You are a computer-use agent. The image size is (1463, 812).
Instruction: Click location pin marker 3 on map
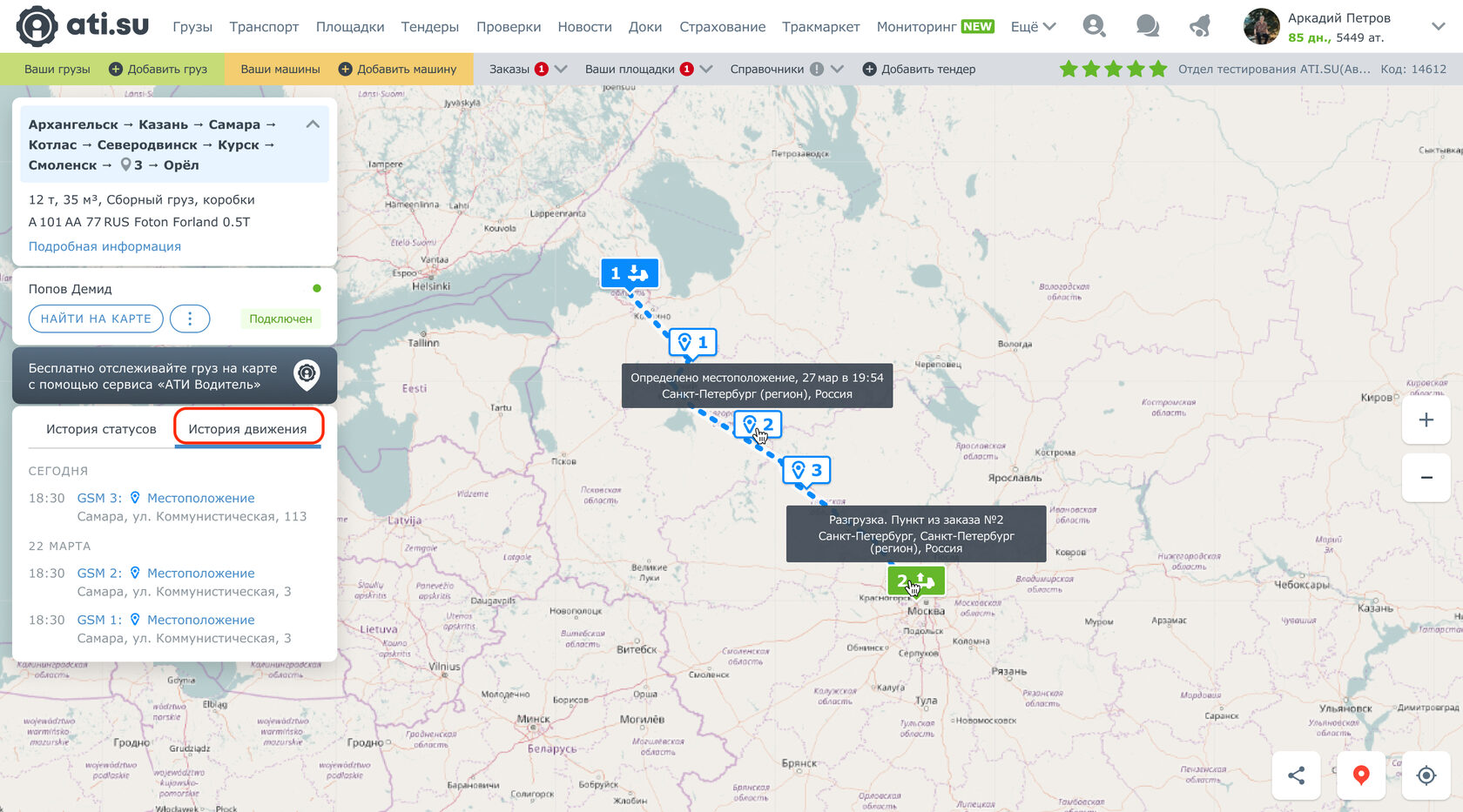806,470
